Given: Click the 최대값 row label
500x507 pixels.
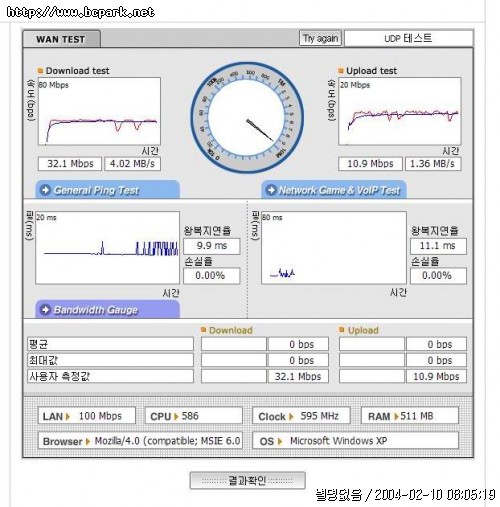Looking at the screenshot, I should (x=110, y=360).
